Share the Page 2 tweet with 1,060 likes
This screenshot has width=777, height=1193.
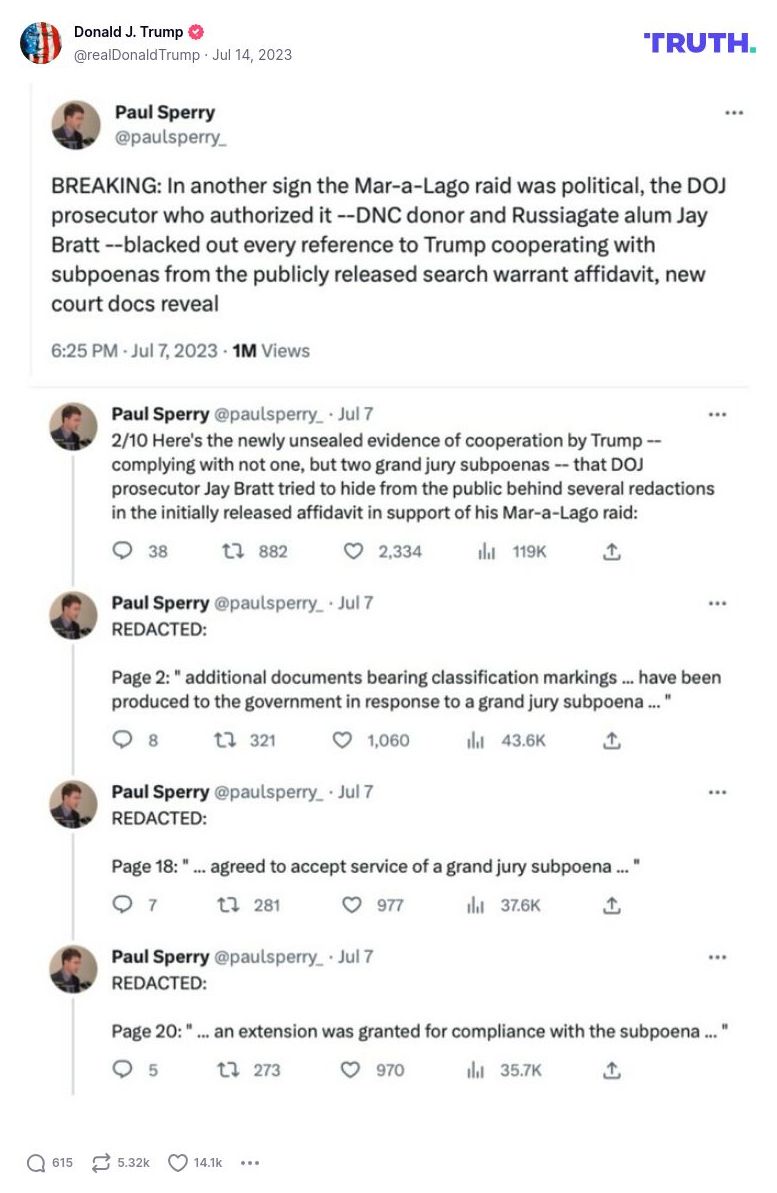(613, 741)
